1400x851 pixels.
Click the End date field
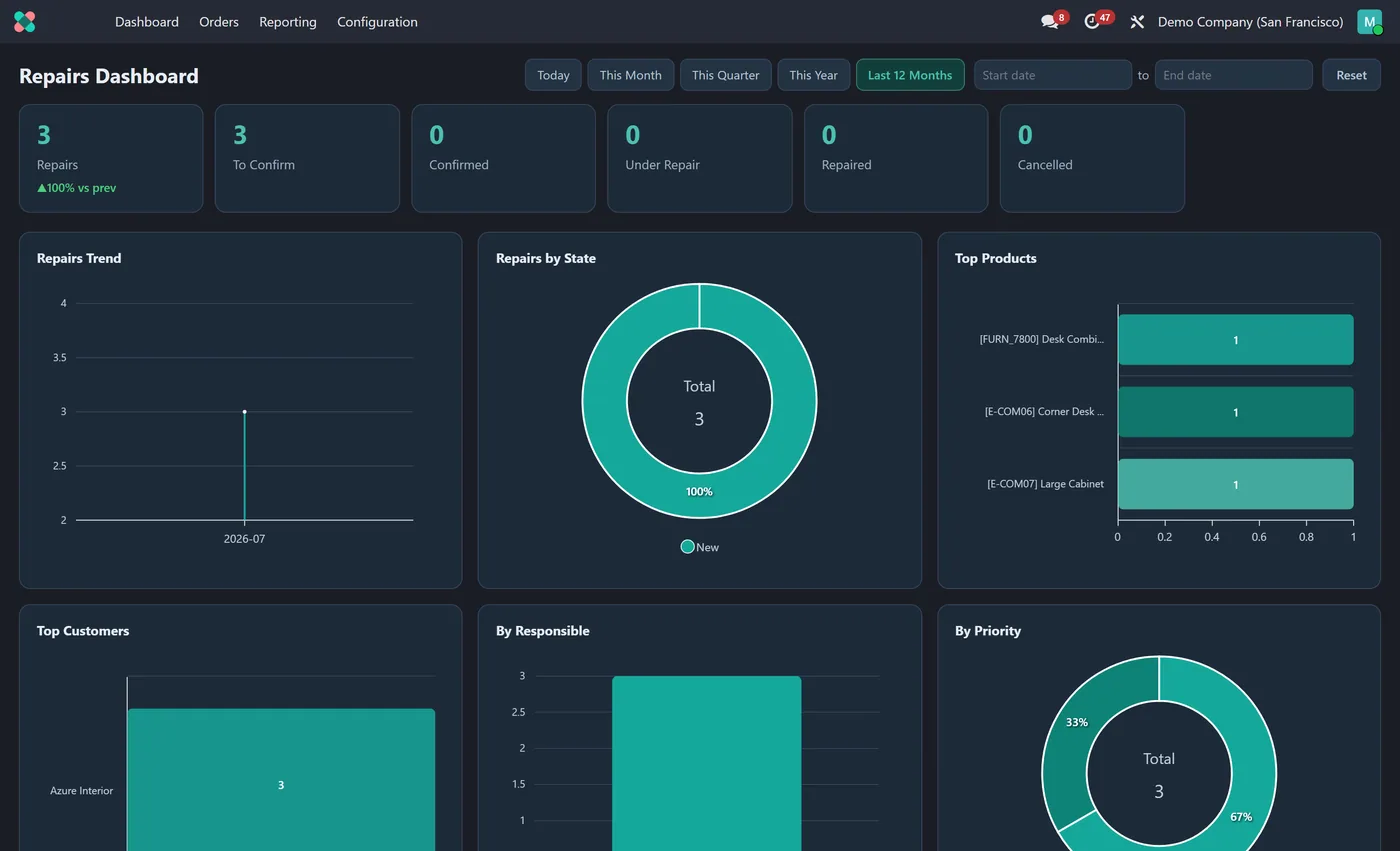tap(1234, 75)
